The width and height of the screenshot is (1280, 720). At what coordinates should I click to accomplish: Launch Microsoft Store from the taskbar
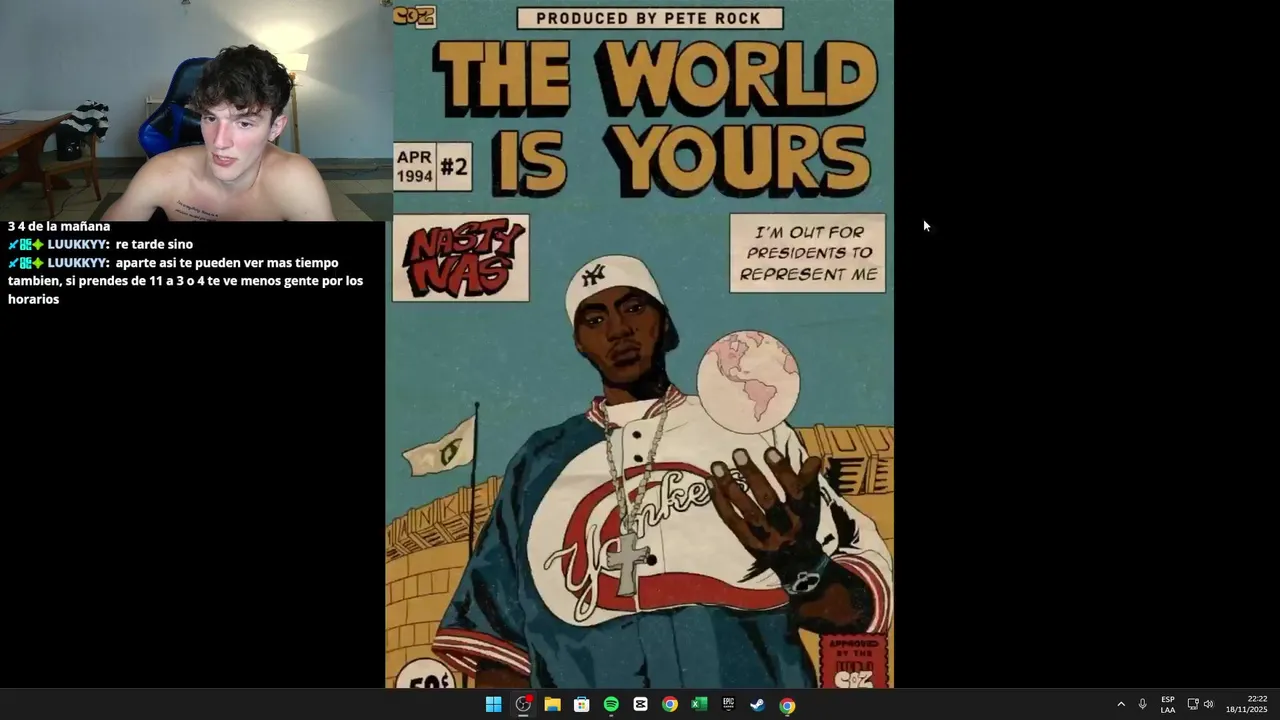click(581, 705)
